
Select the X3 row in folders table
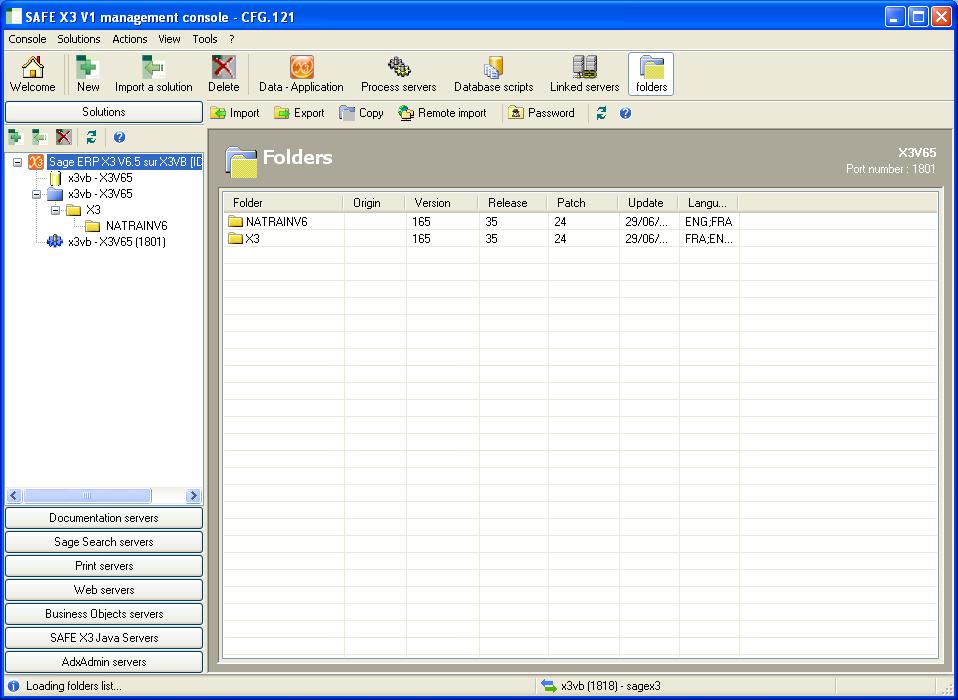pos(579,239)
